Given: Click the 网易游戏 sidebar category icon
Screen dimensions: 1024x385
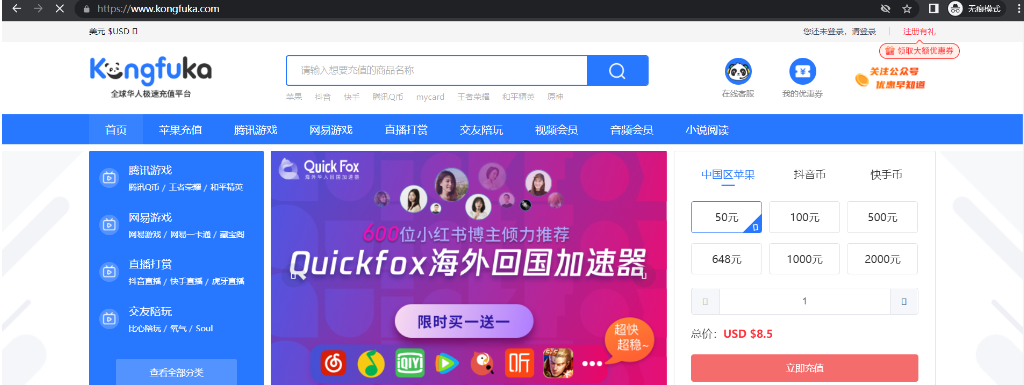Looking at the screenshot, I should tap(108, 224).
